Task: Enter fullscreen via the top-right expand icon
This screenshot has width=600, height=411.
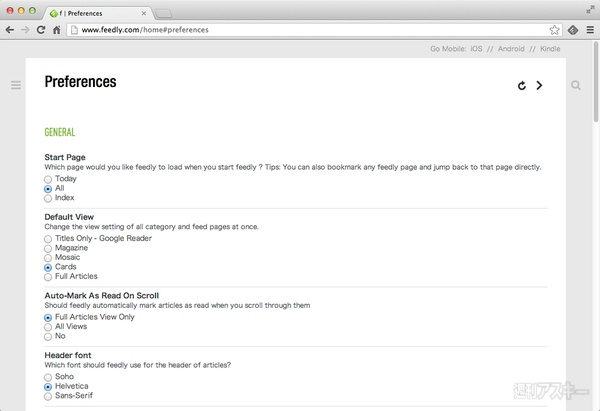Action: pyautogui.click(x=590, y=10)
